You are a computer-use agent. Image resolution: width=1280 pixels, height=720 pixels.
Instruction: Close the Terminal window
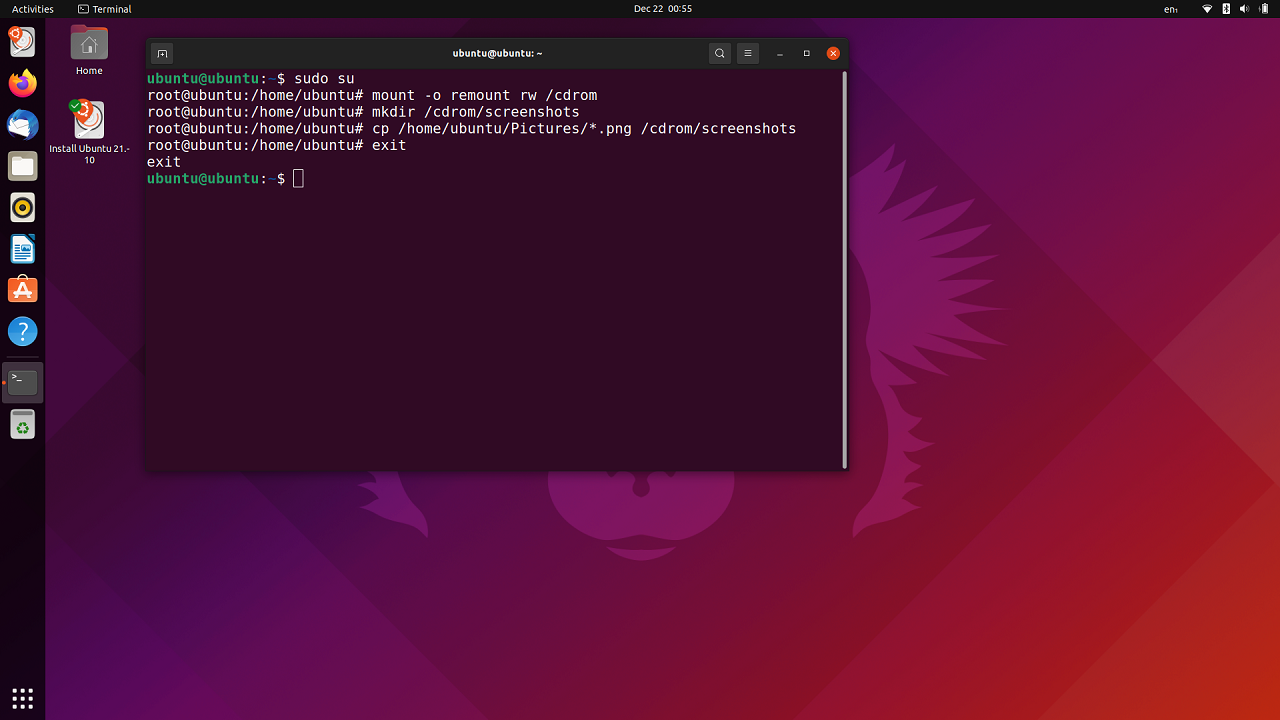point(833,54)
